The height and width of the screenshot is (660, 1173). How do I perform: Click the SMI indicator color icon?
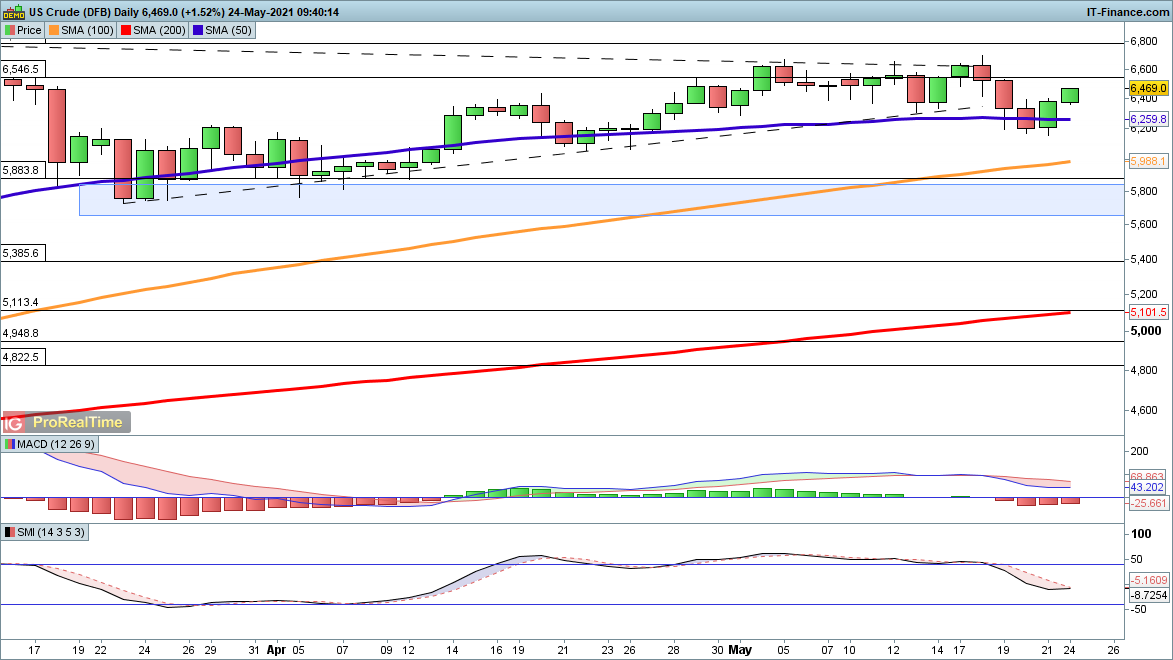(10, 533)
